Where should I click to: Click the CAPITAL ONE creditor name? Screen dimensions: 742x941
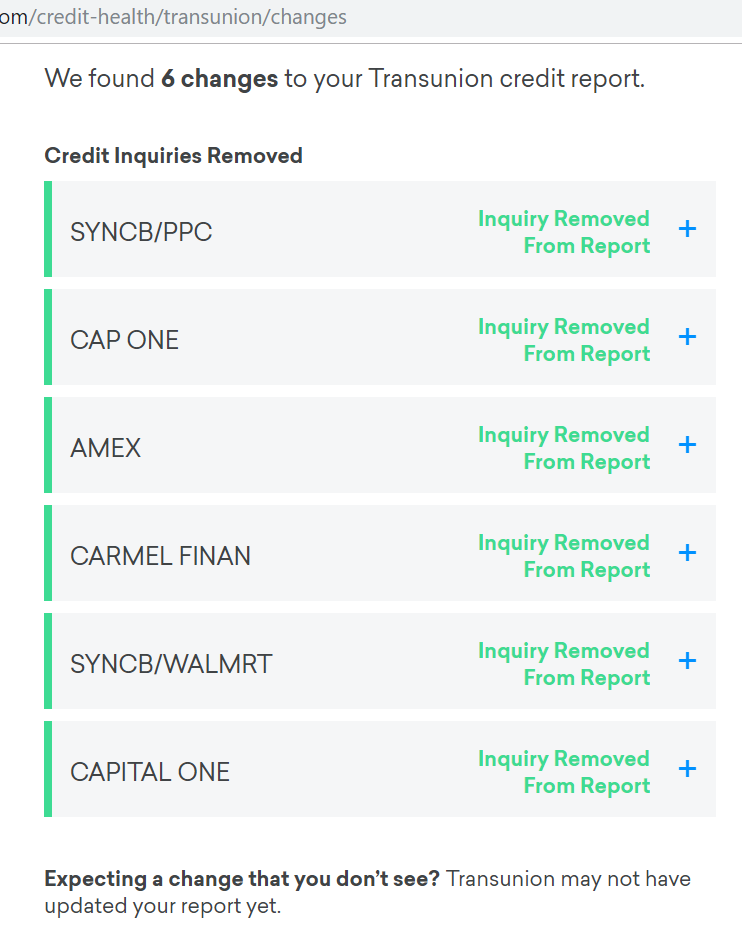tap(150, 772)
